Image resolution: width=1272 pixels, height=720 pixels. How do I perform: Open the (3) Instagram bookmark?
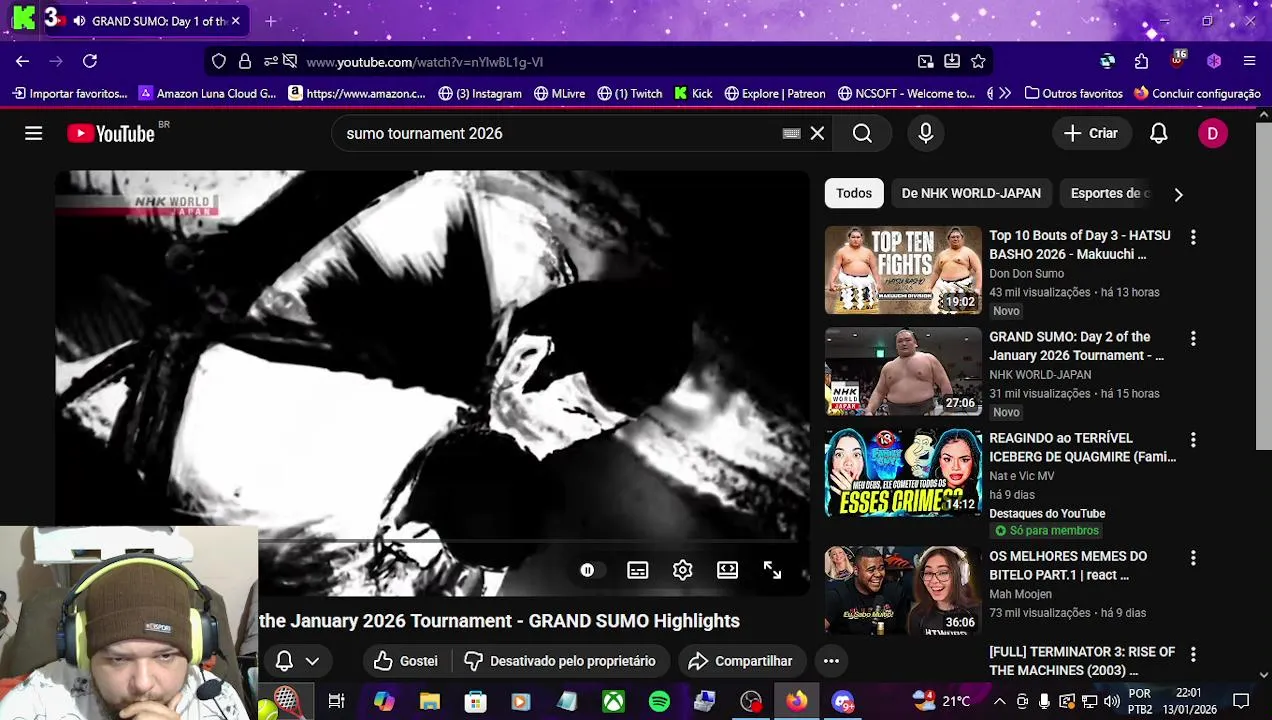click(480, 93)
